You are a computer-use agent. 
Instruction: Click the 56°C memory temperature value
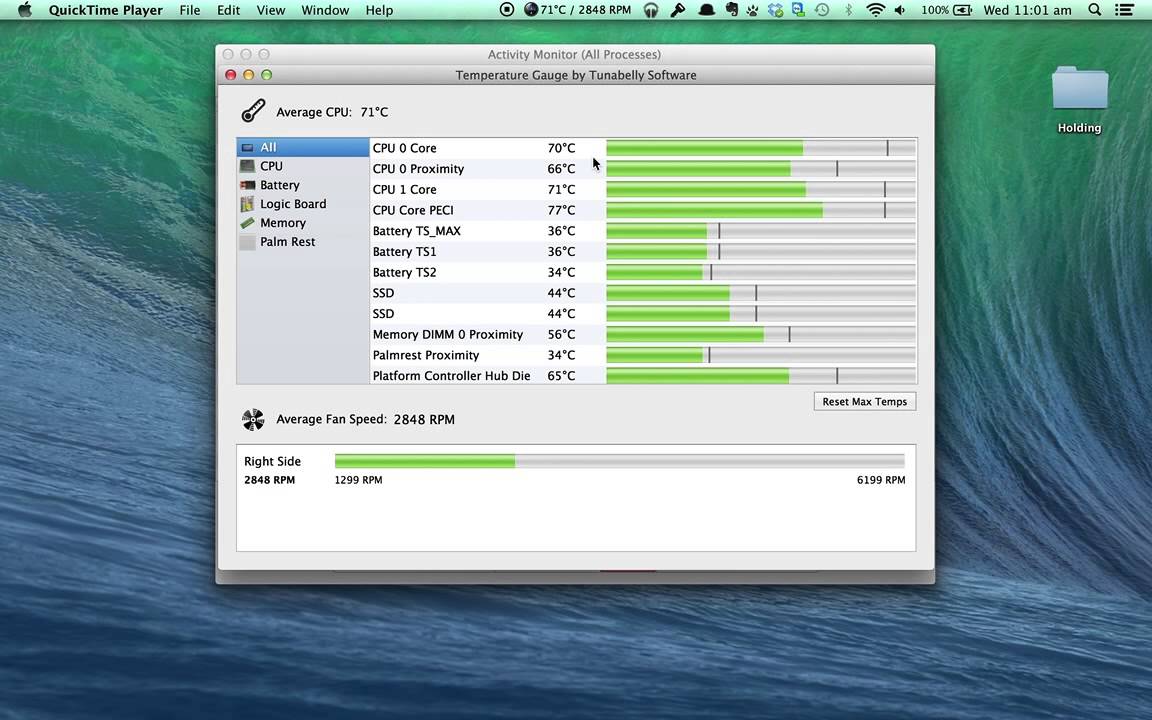click(x=561, y=334)
